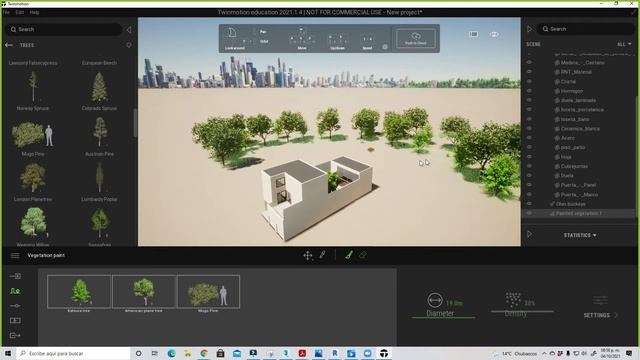Viewport: 640px width, 360px height.
Task: Select Mugo Pine in paint palette
Action: (x=209, y=291)
